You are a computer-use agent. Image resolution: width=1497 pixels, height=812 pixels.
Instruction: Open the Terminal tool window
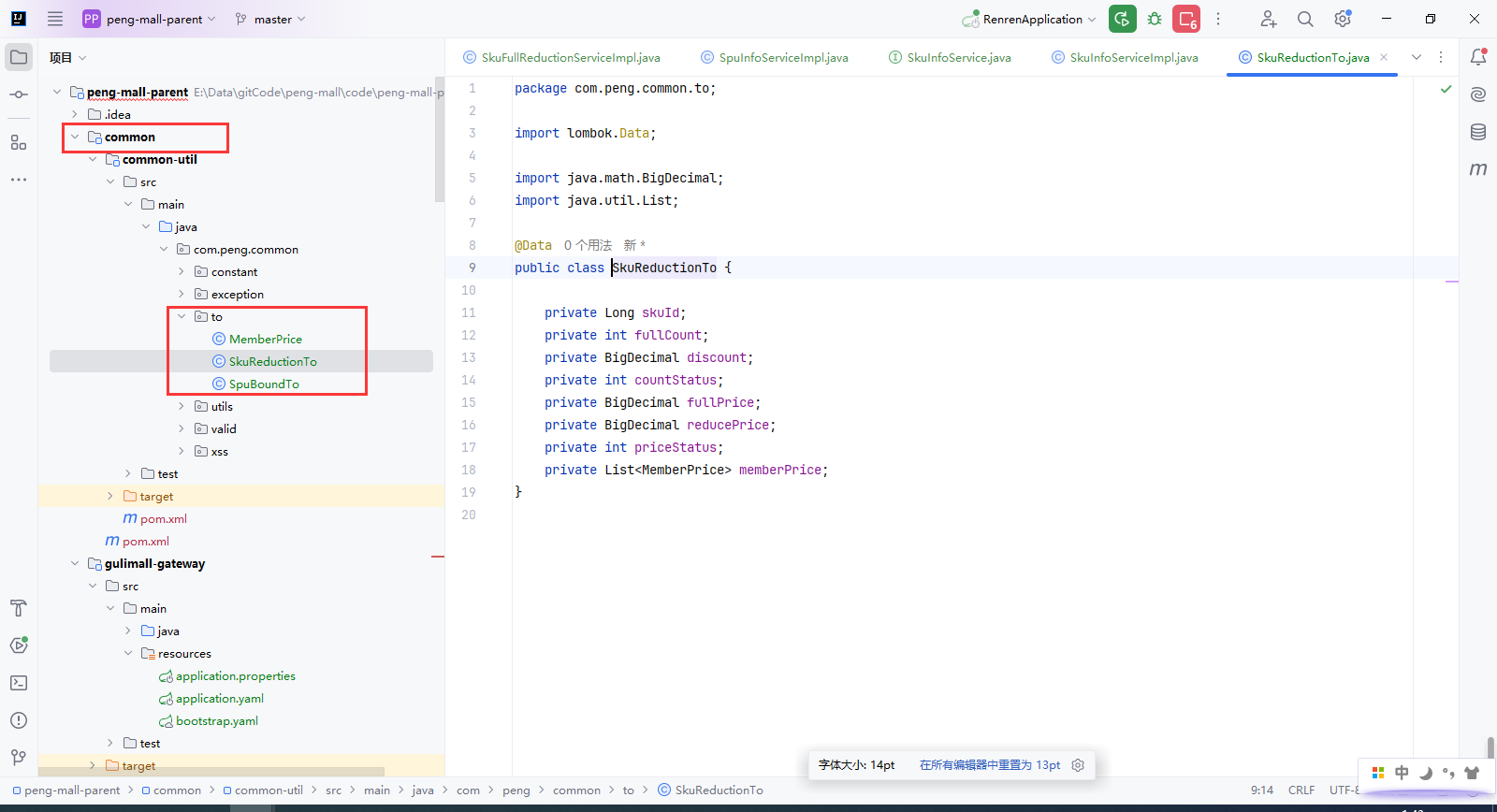(x=19, y=683)
